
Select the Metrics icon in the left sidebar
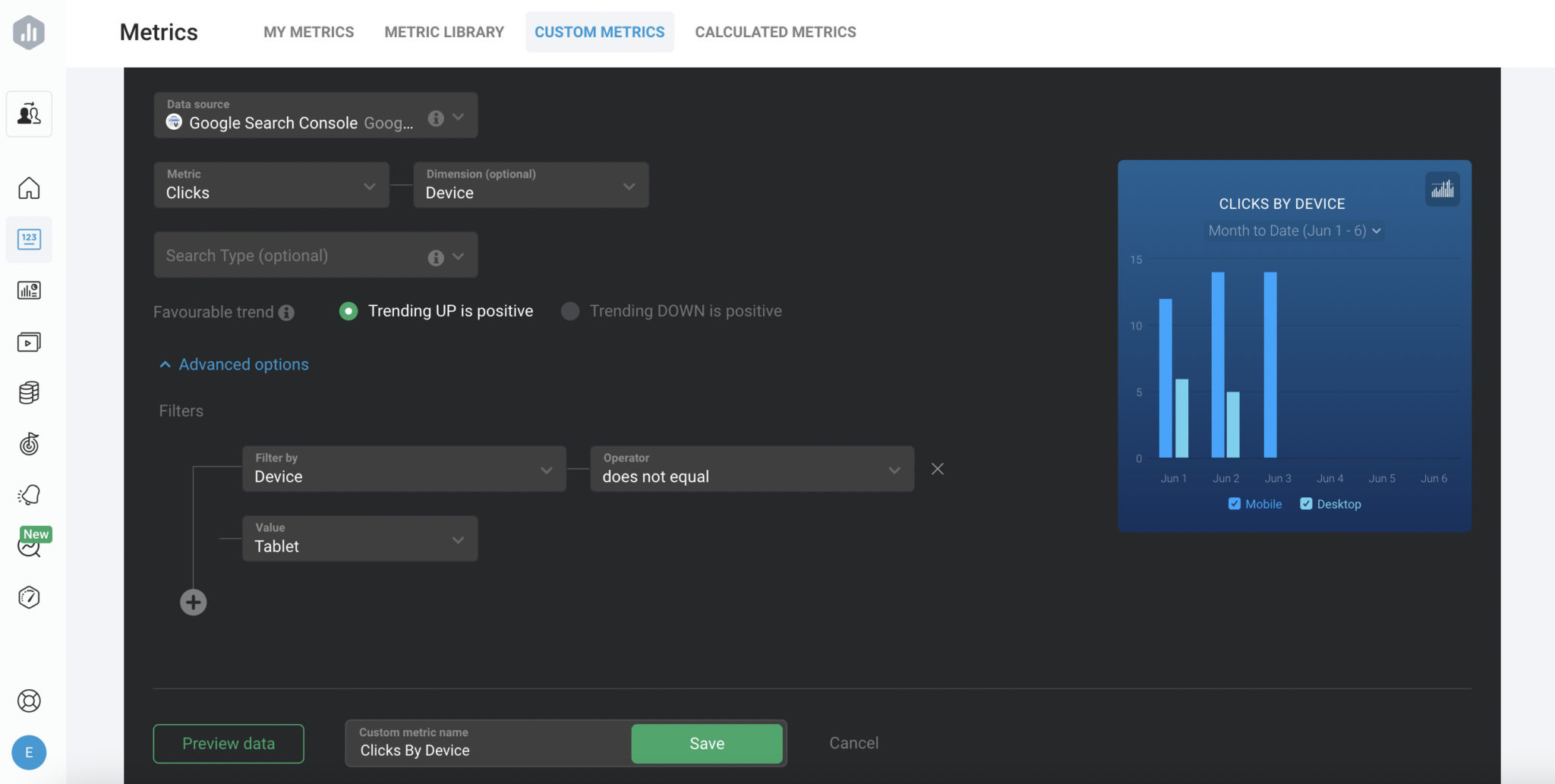(29, 239)
